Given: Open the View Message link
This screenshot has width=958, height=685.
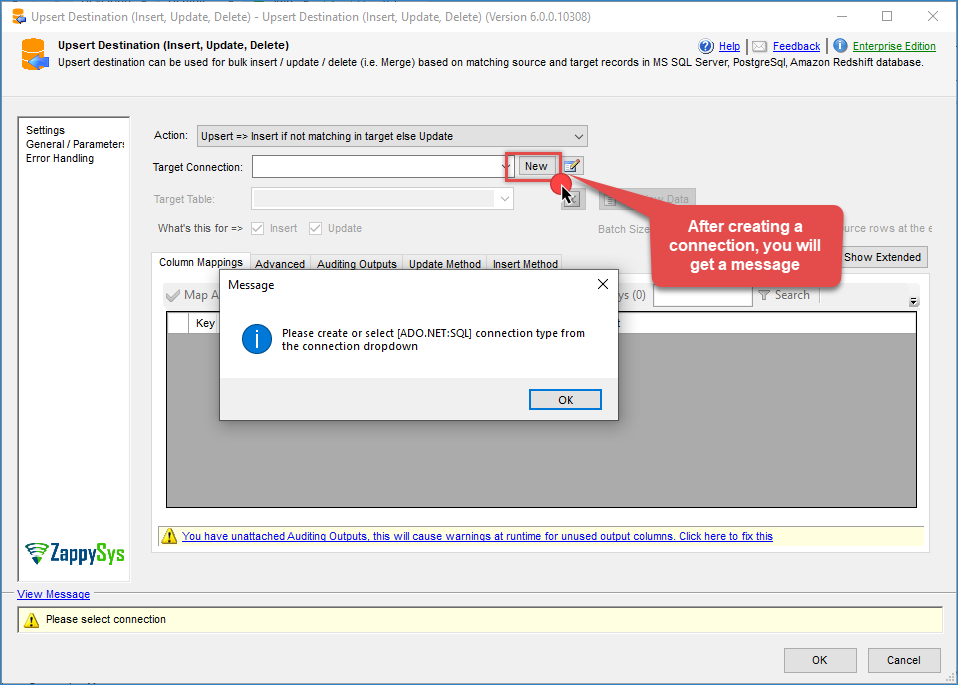Looking at the screenshot, I should [x=53, y=594].
